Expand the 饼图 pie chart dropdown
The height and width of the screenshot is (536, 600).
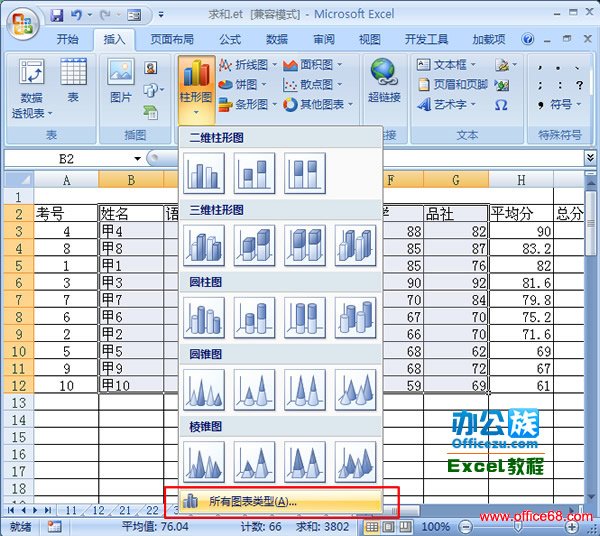242,84
